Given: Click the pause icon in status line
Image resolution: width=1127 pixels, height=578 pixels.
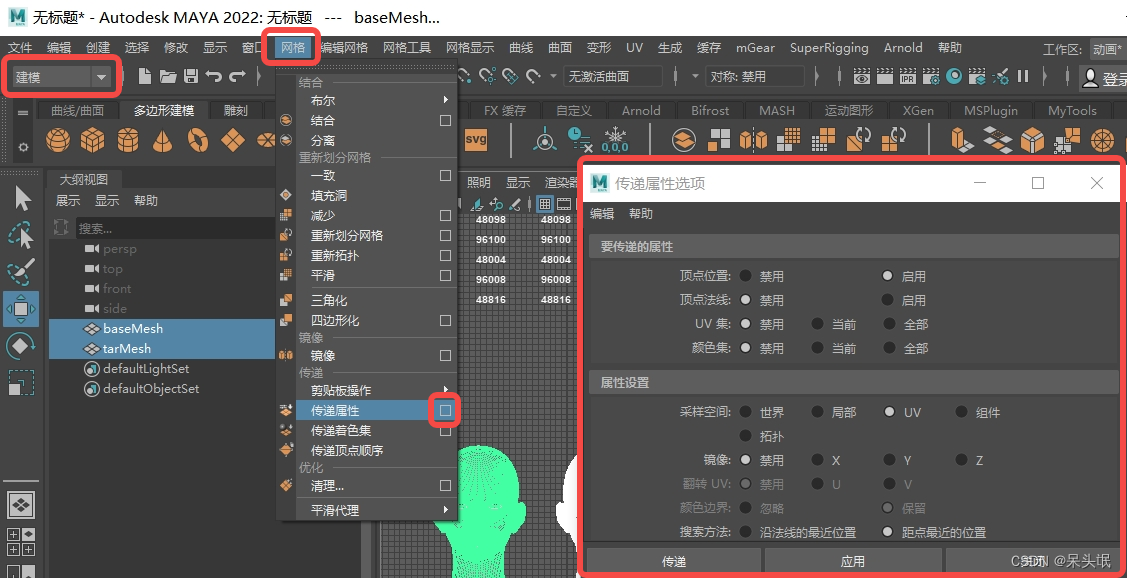Looking at the screenshot, I should pos(1023,75).
